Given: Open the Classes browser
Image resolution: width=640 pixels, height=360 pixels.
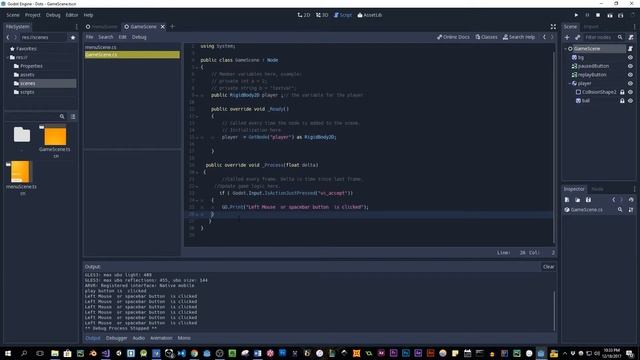Looking at the screenshot, I should click(486, 37).
